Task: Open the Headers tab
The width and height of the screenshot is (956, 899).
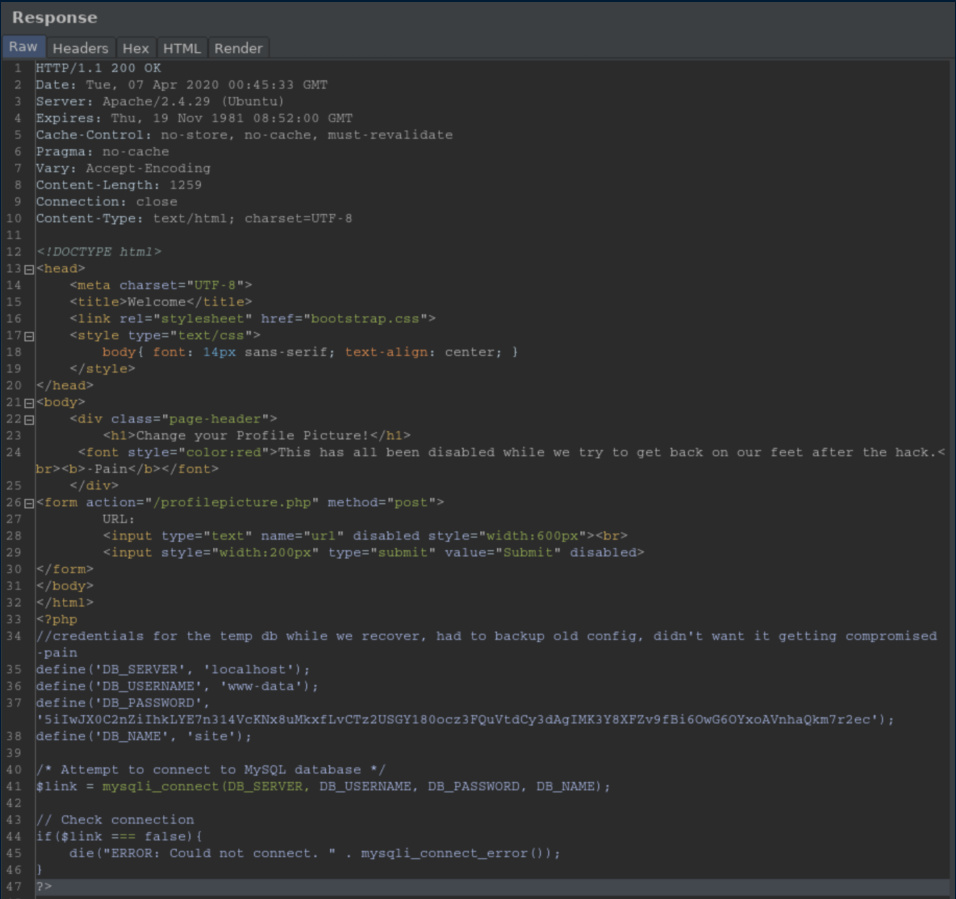Action: coord(80,48)
